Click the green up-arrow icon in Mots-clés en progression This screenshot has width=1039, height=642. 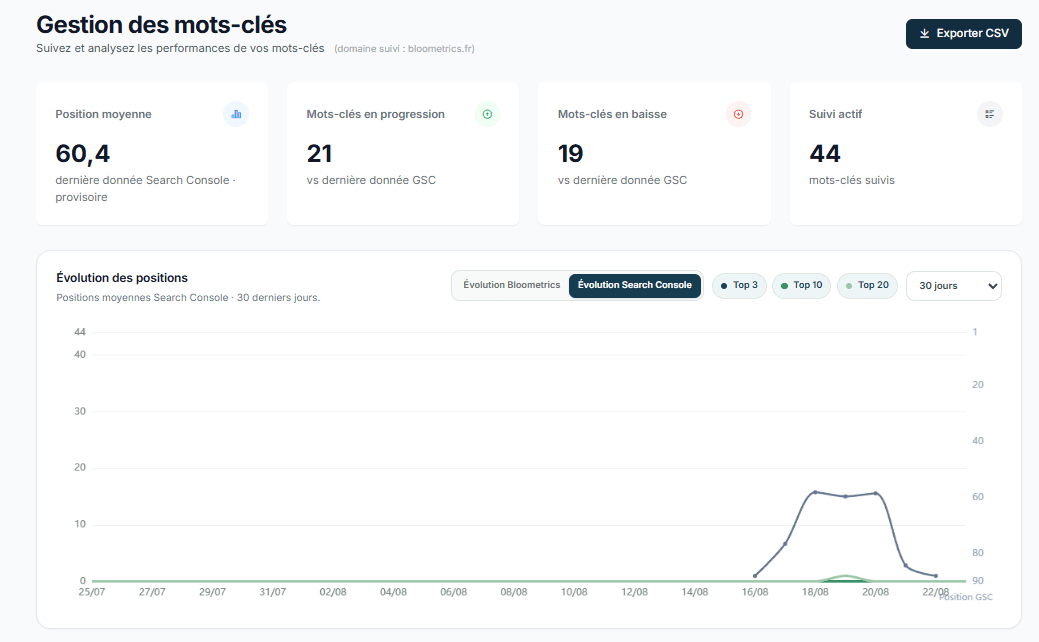coord(487,115)
